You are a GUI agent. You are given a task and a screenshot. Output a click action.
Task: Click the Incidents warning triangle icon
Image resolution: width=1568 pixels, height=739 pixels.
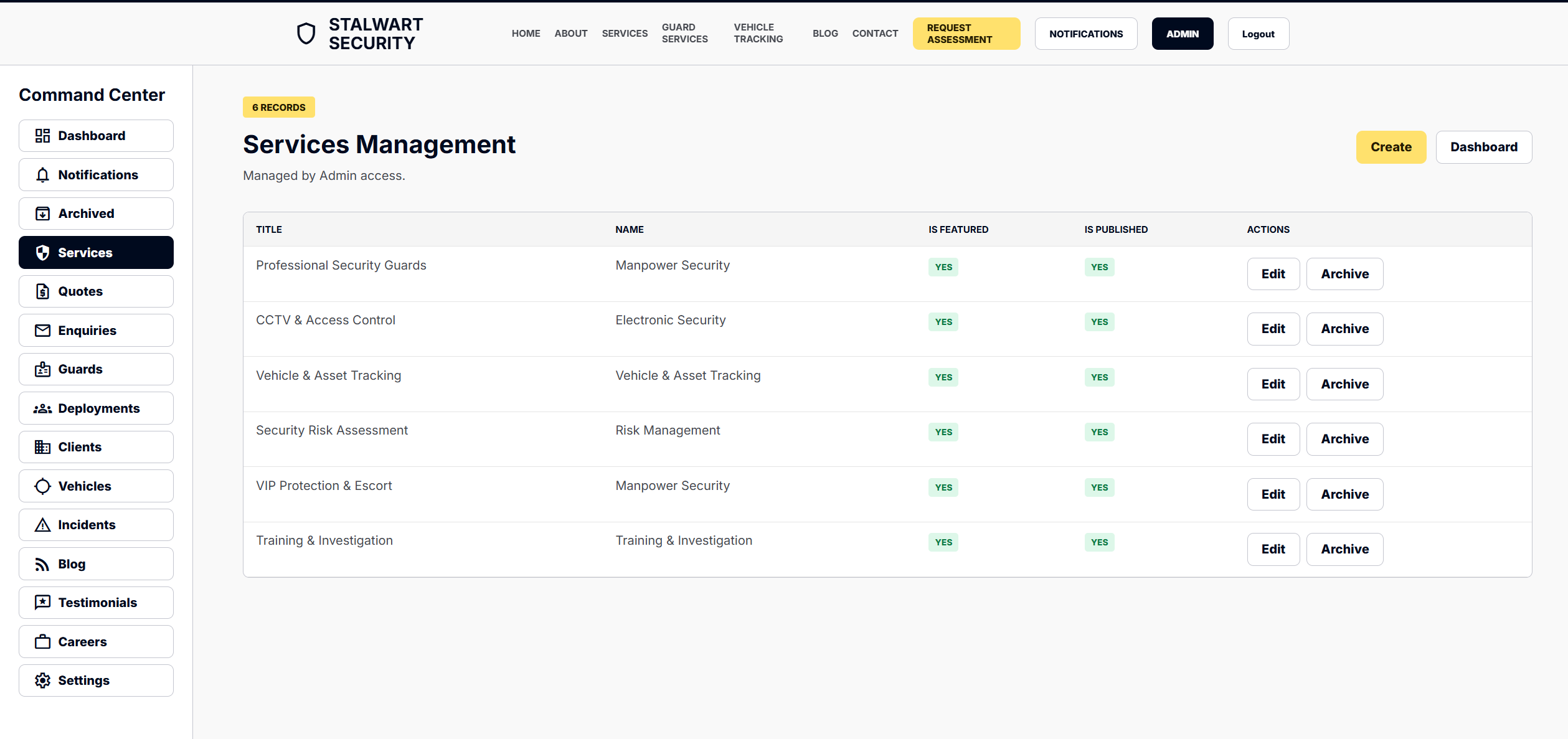42,525
